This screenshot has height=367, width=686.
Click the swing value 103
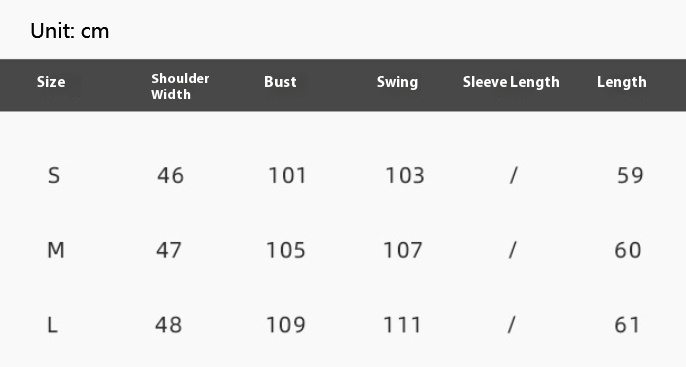point(405,175)
